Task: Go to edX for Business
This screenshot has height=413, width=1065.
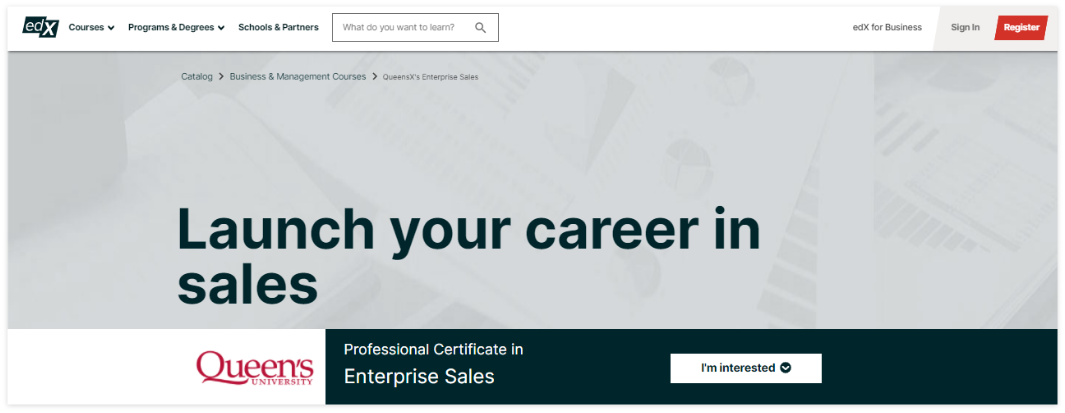Action: pyautogui.click(x=887, y=28)
